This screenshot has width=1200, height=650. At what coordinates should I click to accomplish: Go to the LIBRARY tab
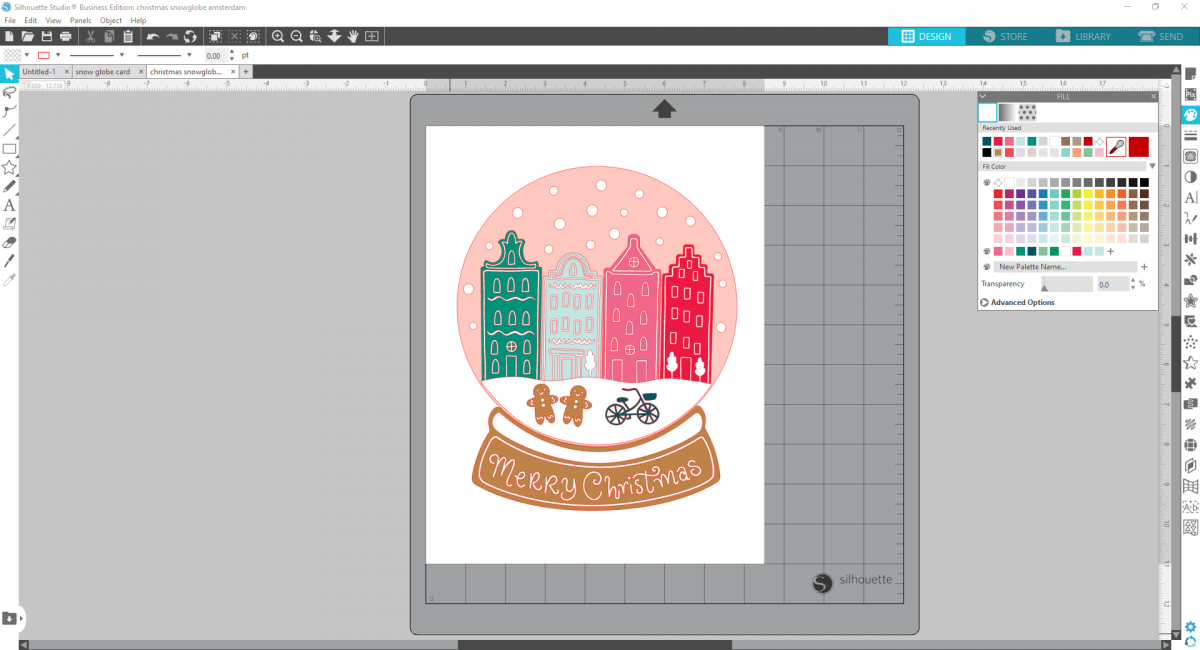pyautogui.click(x=1083, y=36)
